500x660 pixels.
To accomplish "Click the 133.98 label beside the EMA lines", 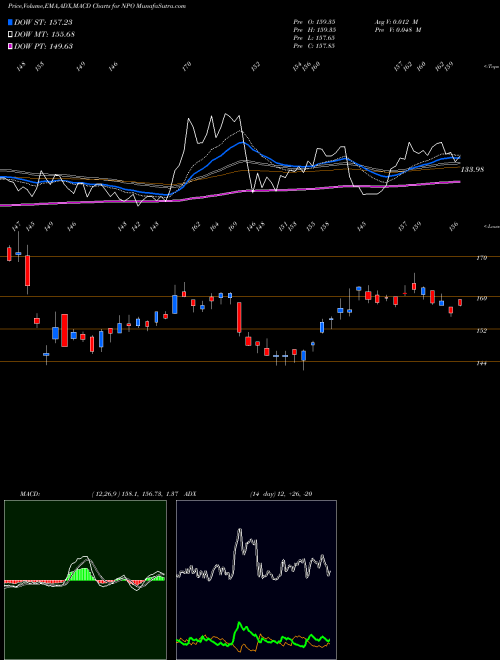I will (472, 170).
